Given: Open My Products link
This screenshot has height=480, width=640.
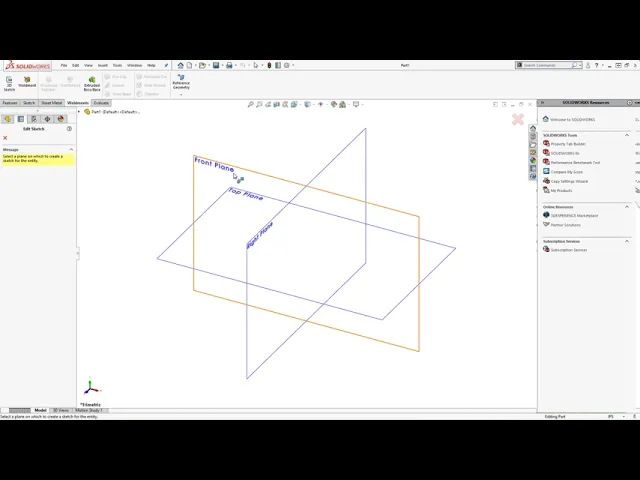Looking at the screenshot, I should pyautogui.click(x=561, y=191).
